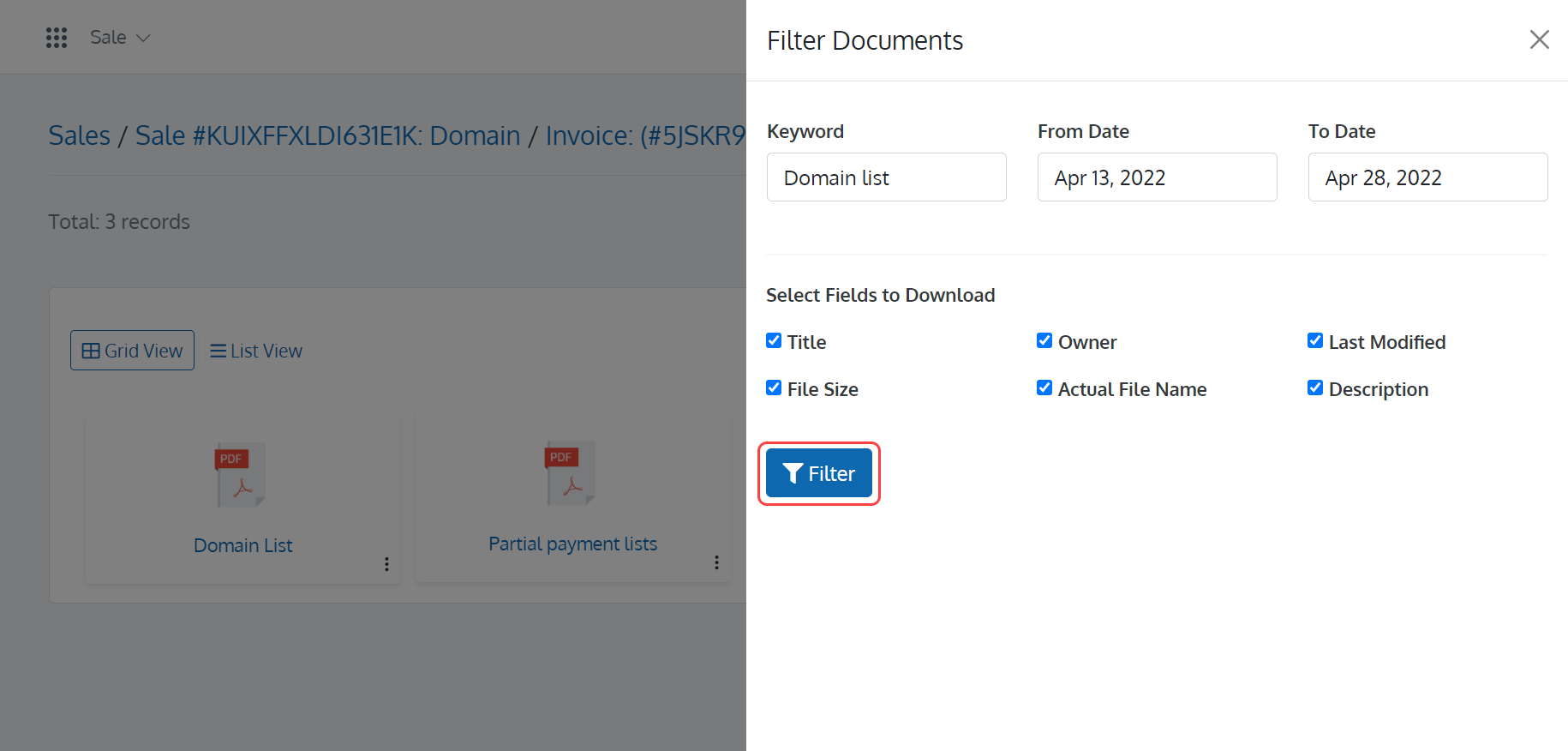Uncheck the Title field checkbox
Viewport: 1568px width, 751px height.
(x=774, y=341)
